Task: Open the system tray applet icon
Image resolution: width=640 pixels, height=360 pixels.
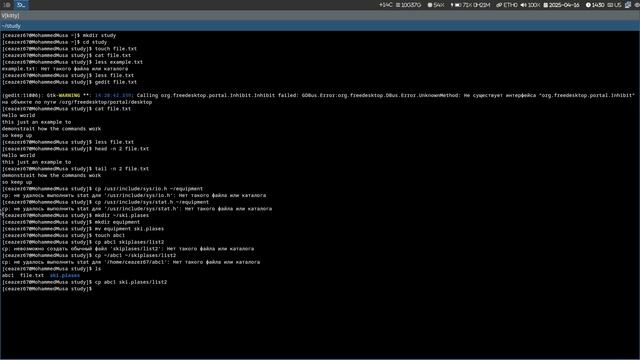Action: click(x=628, y=5)
